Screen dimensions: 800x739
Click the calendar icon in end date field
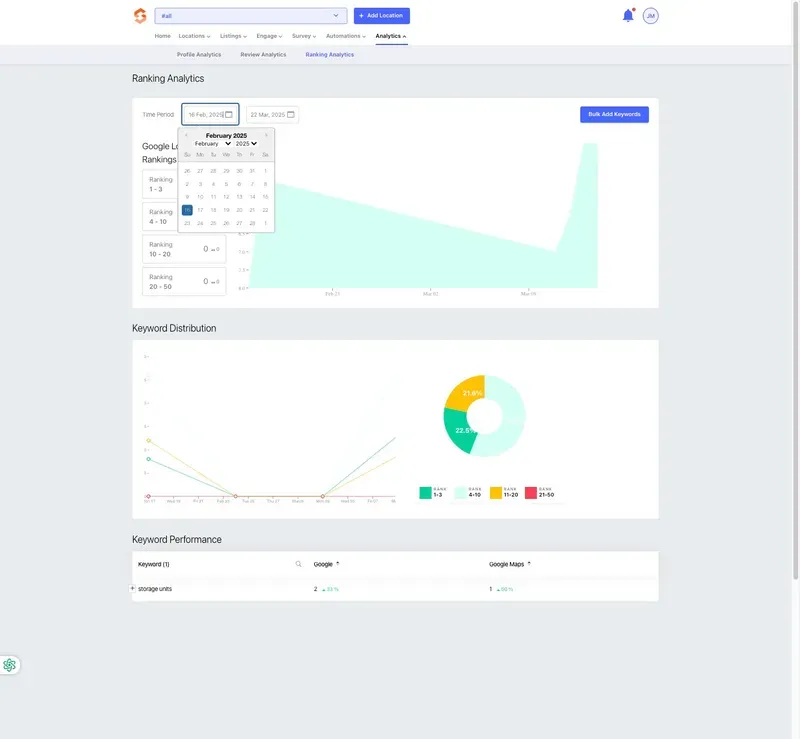tap(291, 114)
